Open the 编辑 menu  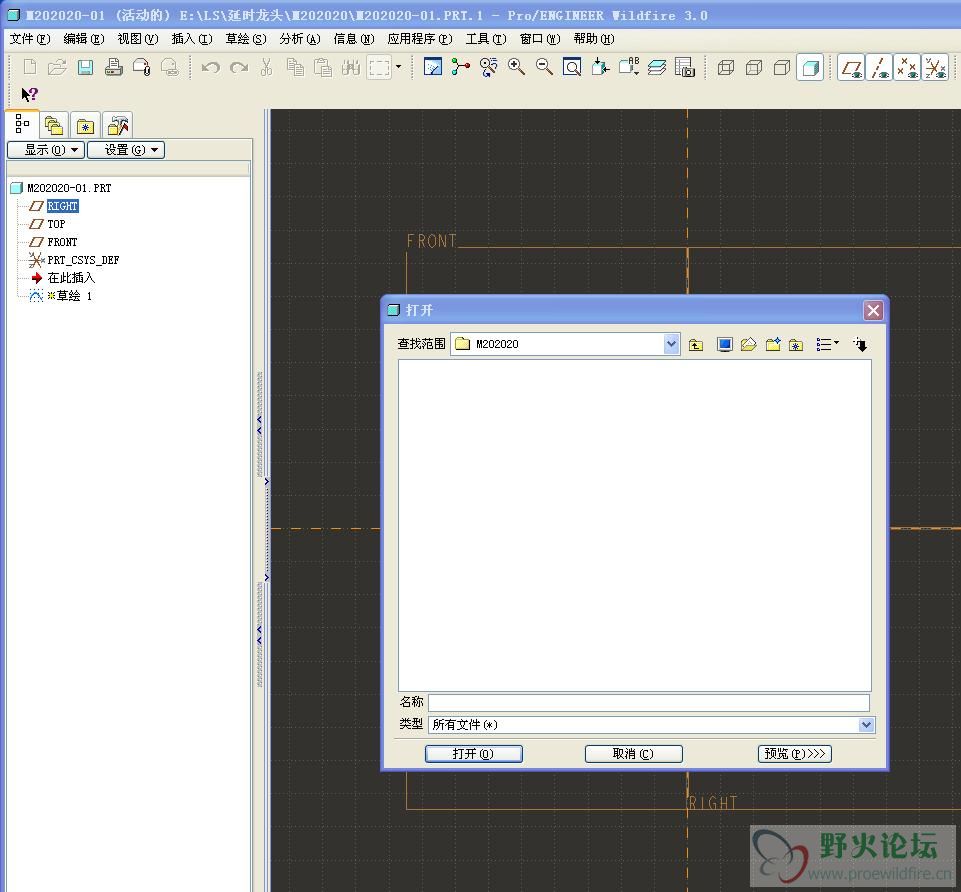point(84,39)
